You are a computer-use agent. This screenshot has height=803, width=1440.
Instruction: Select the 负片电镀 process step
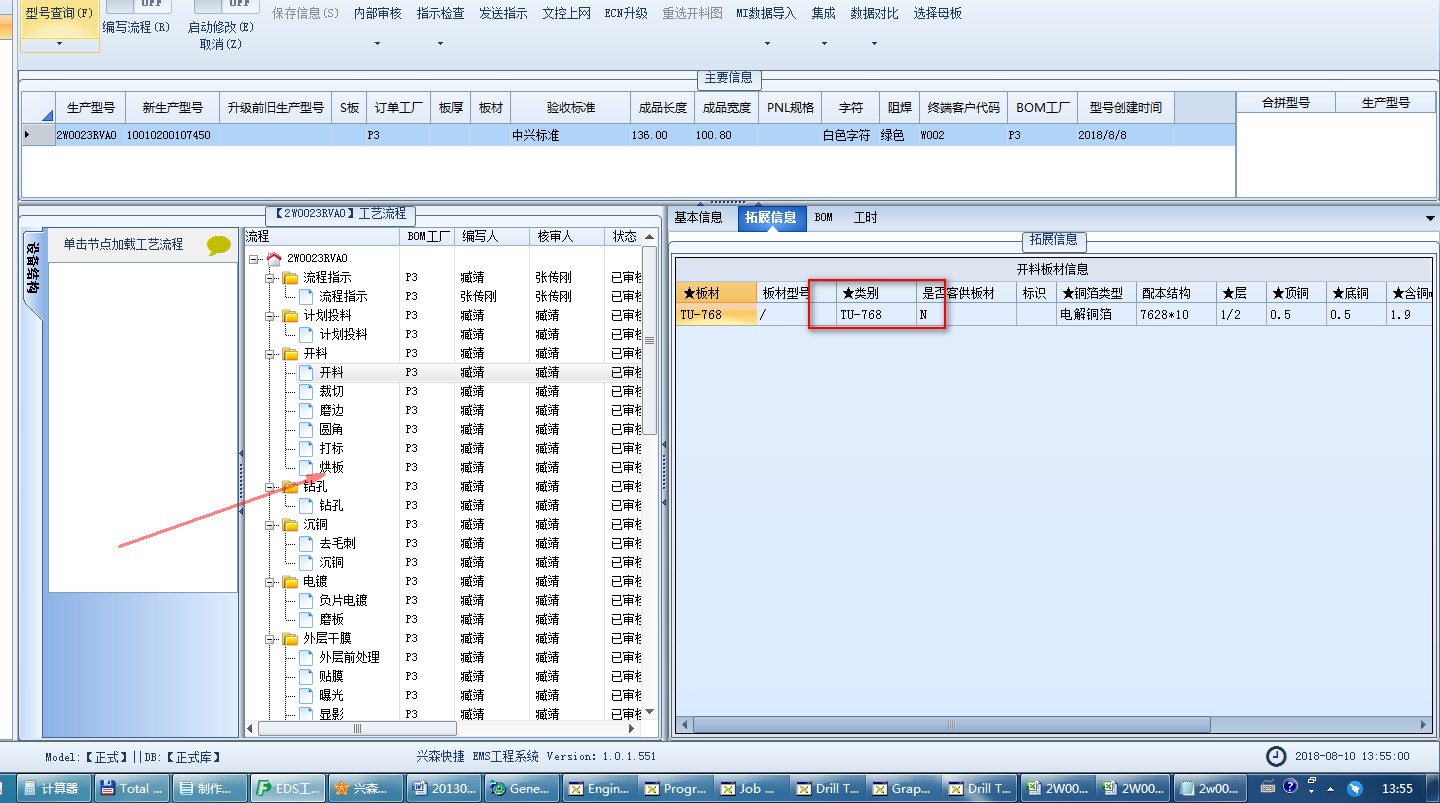click(343, 600)
